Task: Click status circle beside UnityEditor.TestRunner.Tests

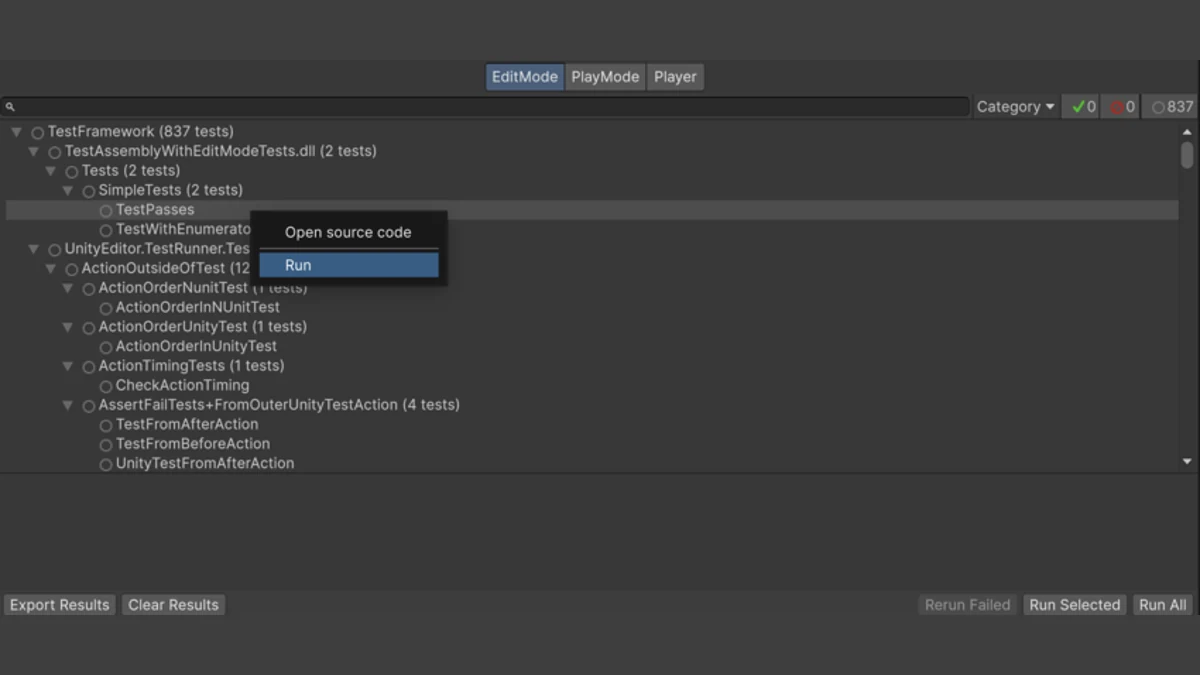Action: (x=55, y=250)
